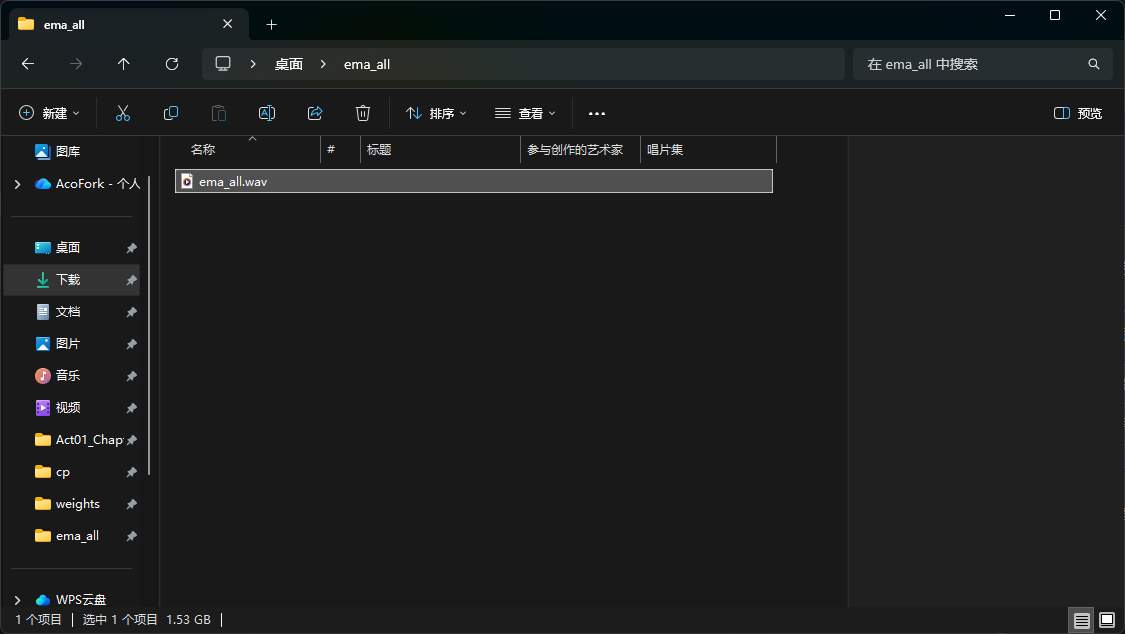
Task: Navigate back to previous folder
Action: point(28,64)
